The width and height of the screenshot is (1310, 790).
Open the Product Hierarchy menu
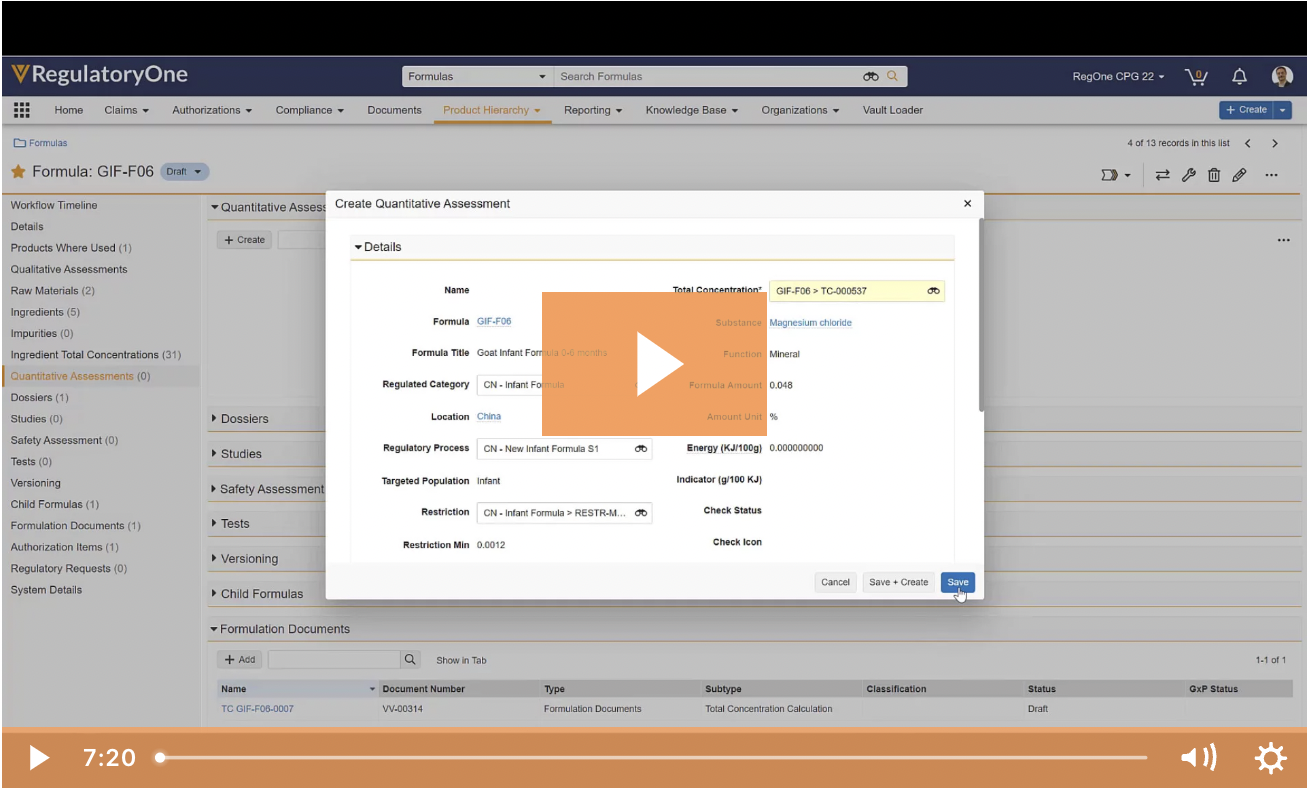point(491,110)
